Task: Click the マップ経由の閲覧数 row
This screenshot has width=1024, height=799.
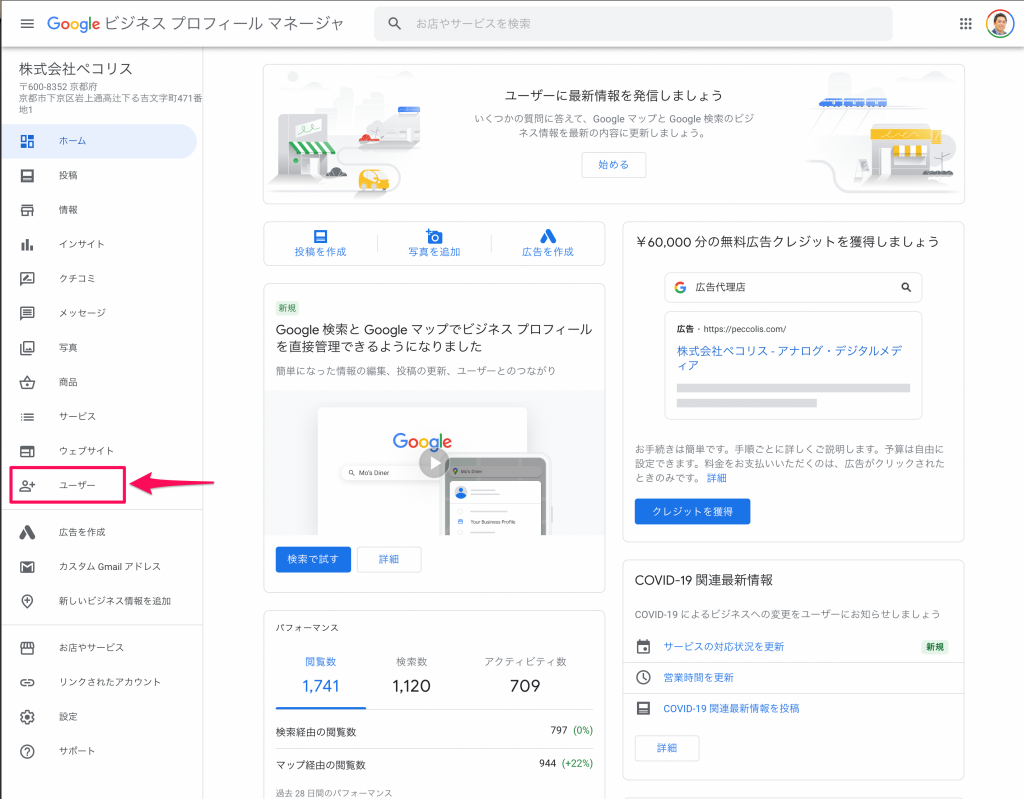Action: [434, 764]
